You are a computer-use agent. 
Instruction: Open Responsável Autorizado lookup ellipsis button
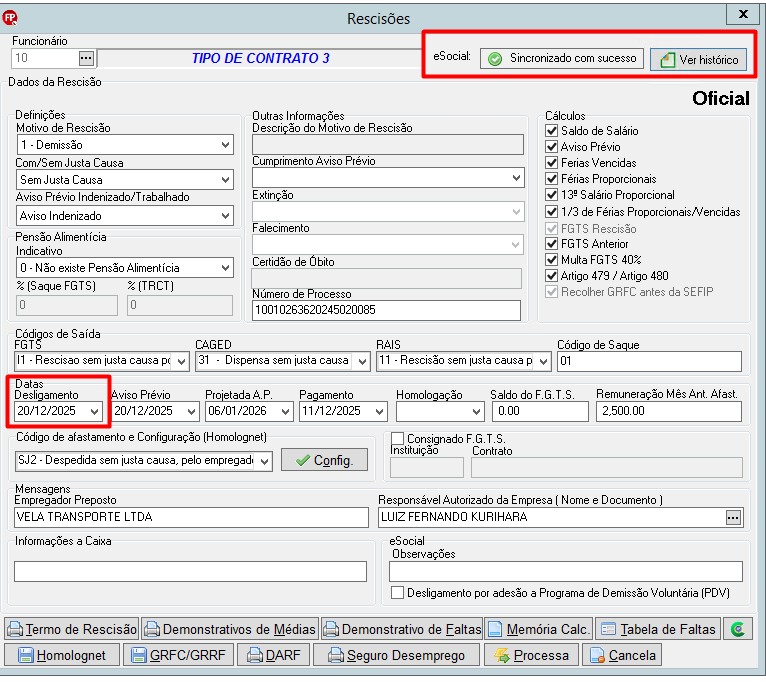(x=733, y=517)
